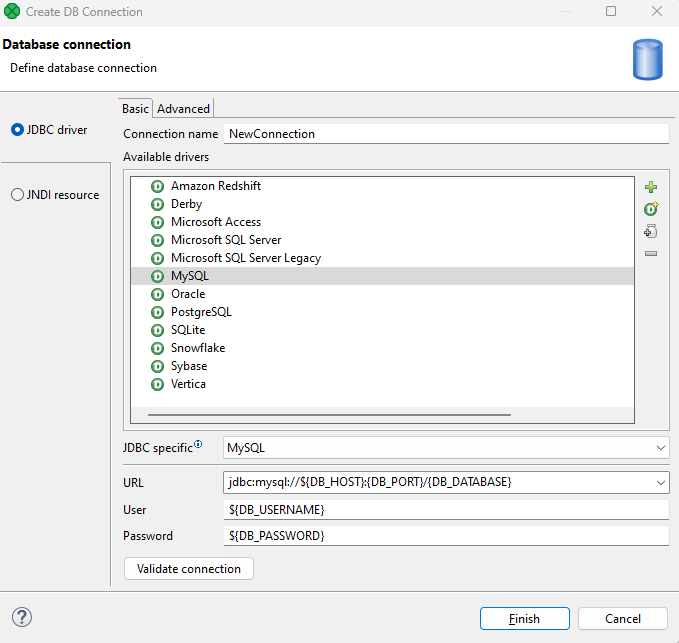
Task: Click the new driver icon with star
Action: 651,209
